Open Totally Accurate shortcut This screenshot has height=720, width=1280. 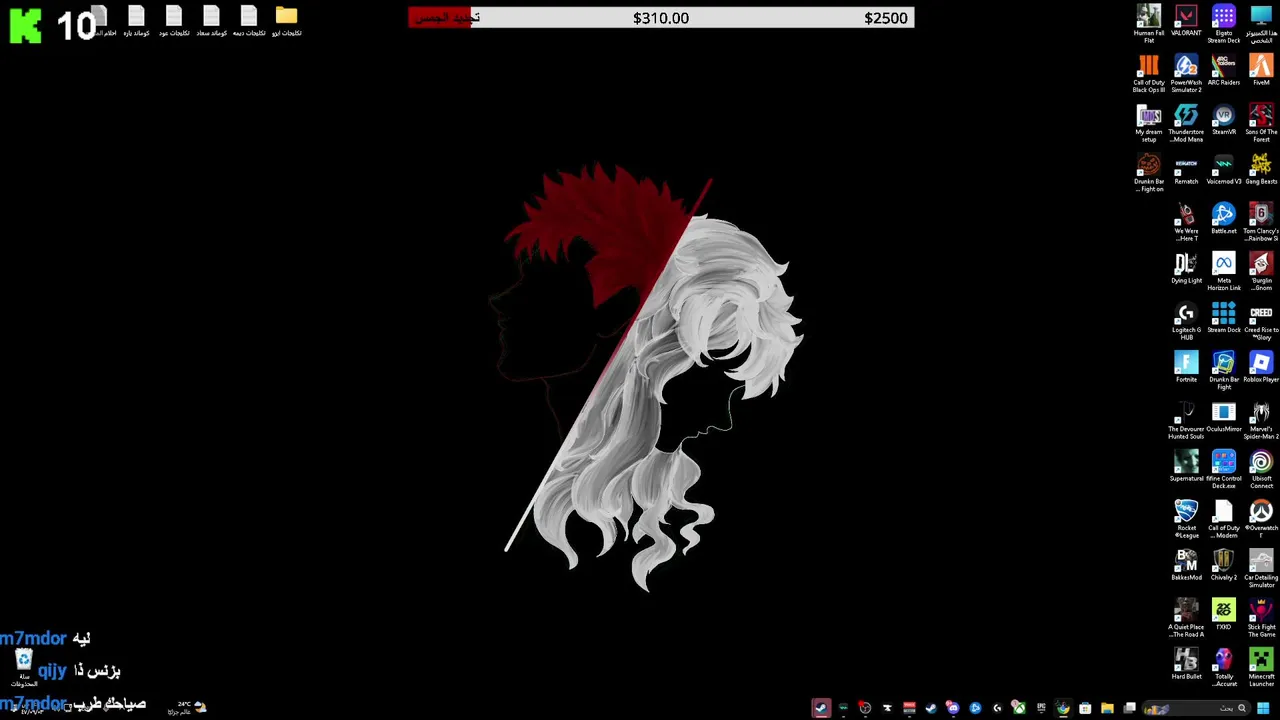click(1224, 668)
